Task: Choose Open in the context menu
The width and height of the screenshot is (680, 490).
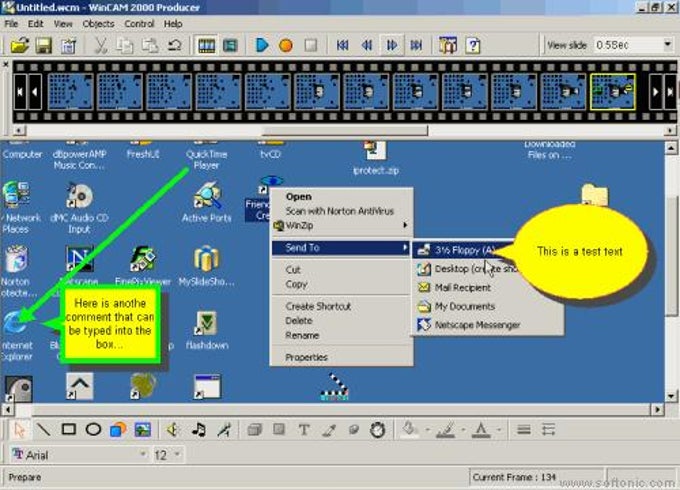Action: pos(298,196)
